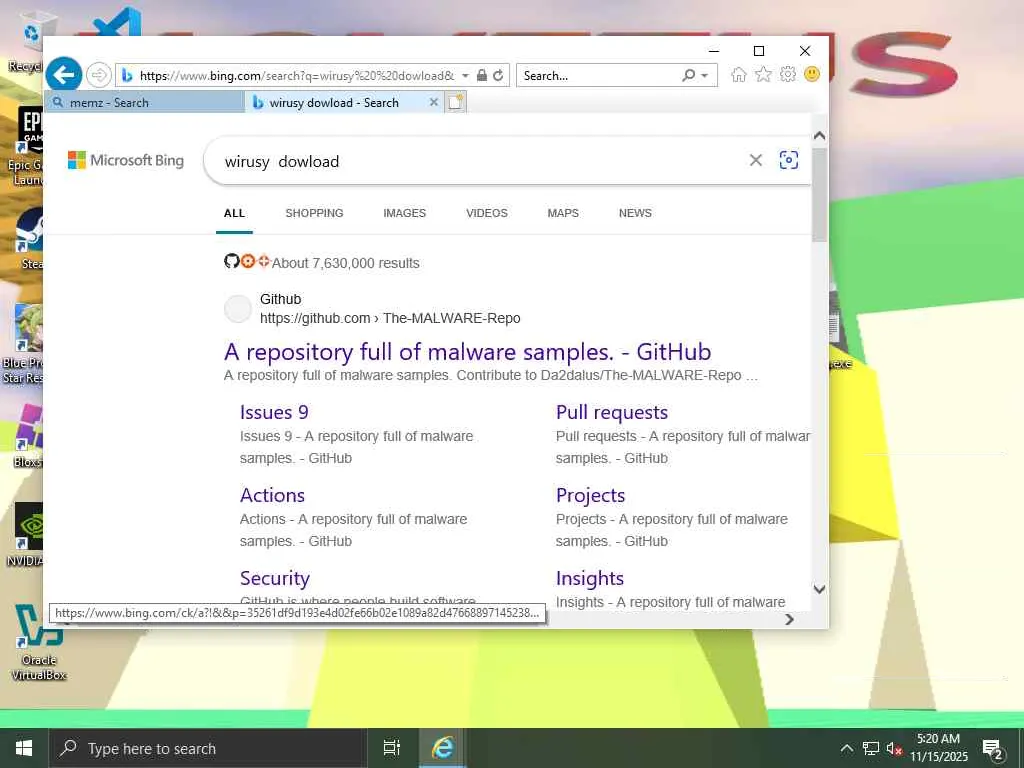Image resolution: width=1024 pixels, height=768 pixels.
Task: Click the magnifier icon in the IE search box
Action: click(x=688, y=75)
